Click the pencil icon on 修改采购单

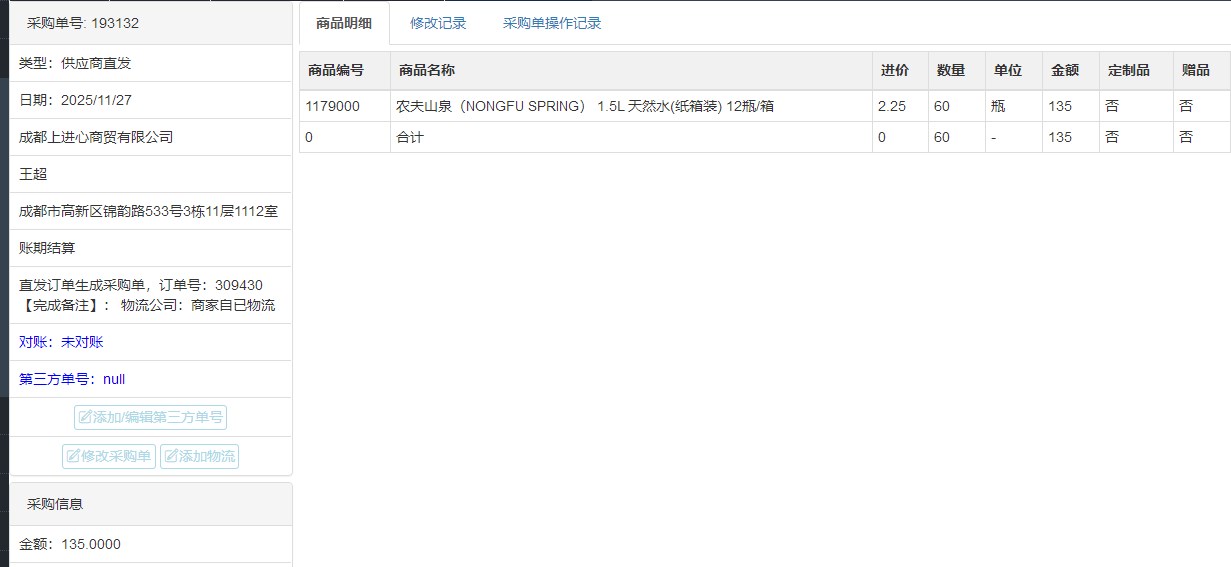[73, 457]
